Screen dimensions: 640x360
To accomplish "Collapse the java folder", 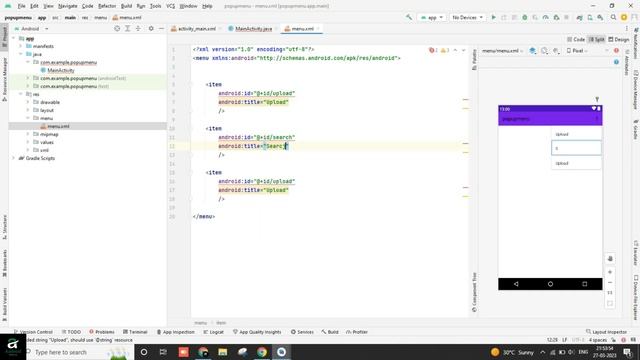I will 21,54.
